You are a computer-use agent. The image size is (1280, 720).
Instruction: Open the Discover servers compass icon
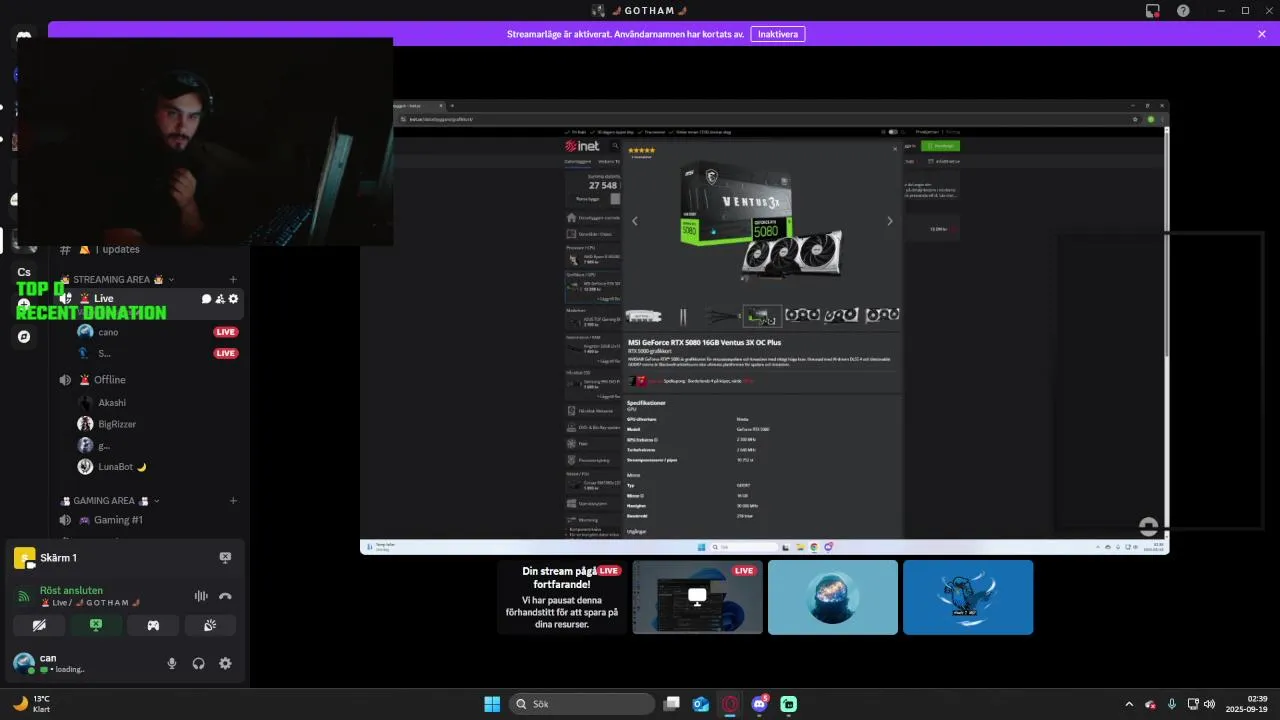coord(24,337)
